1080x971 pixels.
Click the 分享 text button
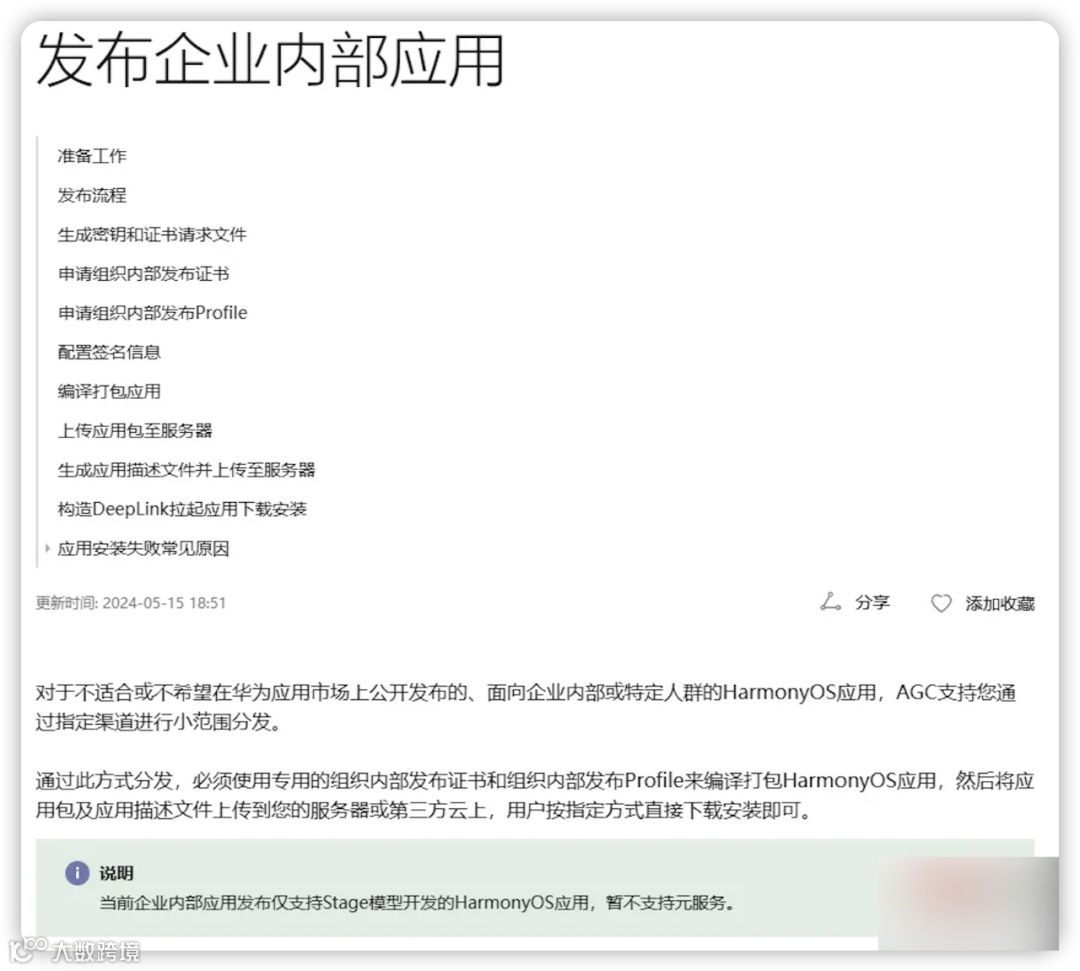pyautogui.click(x=873, y=603)
